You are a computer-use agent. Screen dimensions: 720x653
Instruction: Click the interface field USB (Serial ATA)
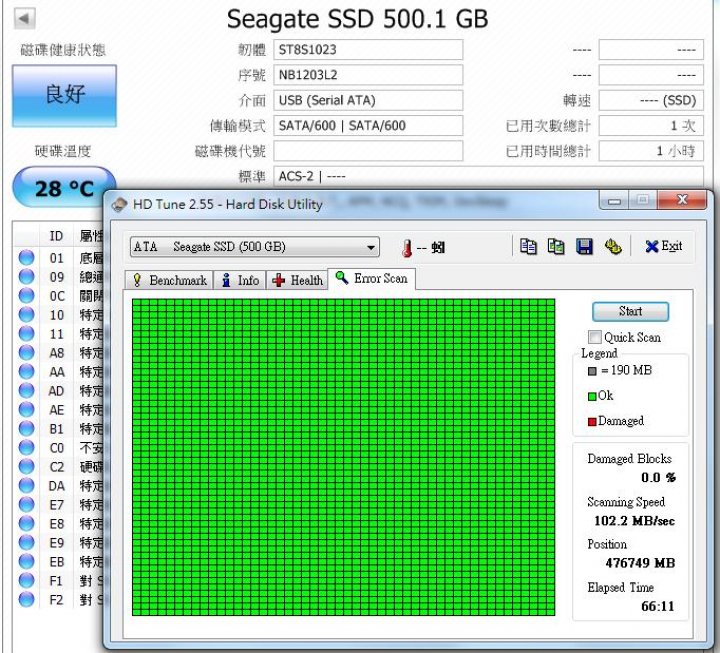[x=368, y=100]
